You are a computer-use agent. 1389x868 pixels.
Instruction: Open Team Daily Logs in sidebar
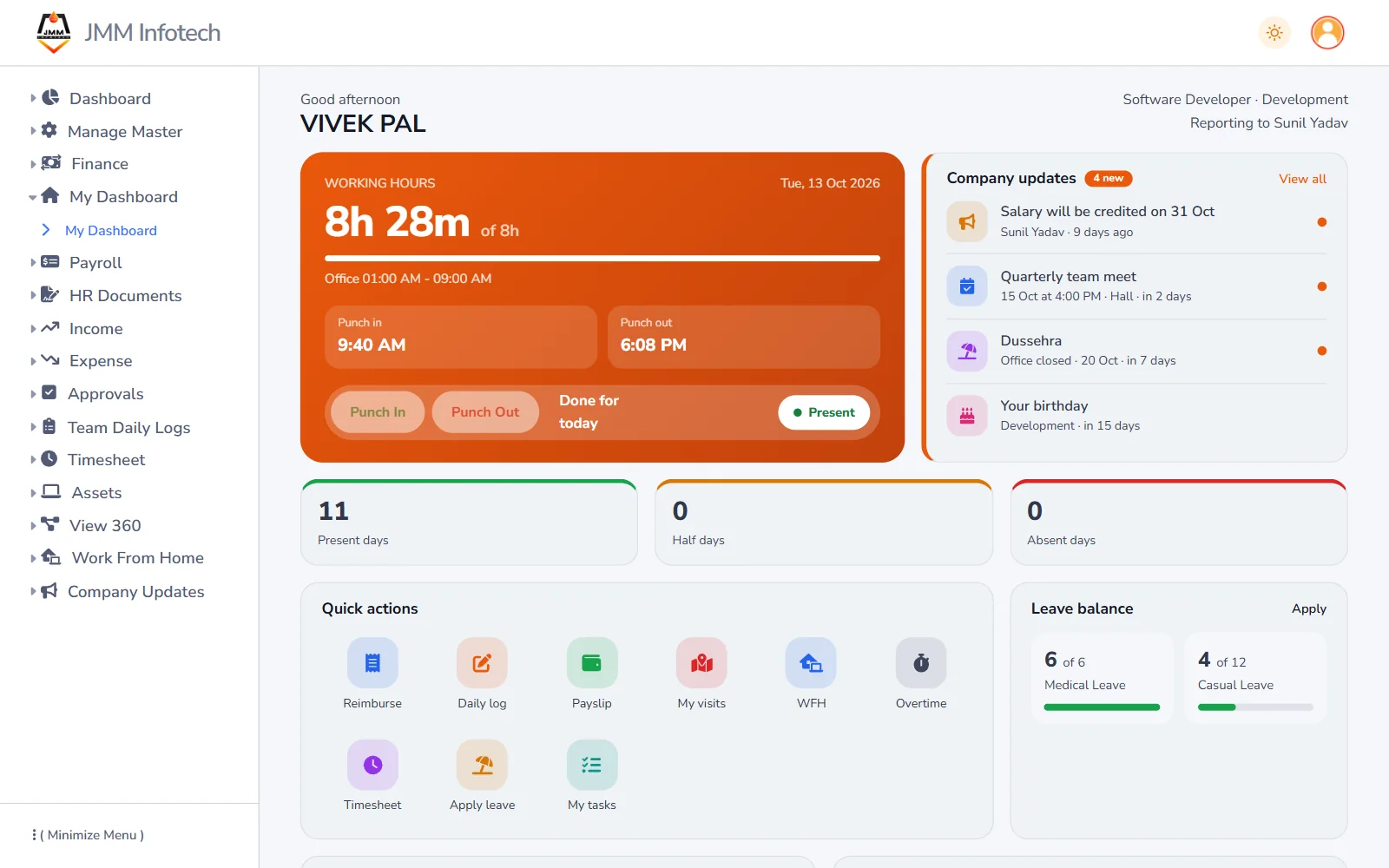pos(129,427)
